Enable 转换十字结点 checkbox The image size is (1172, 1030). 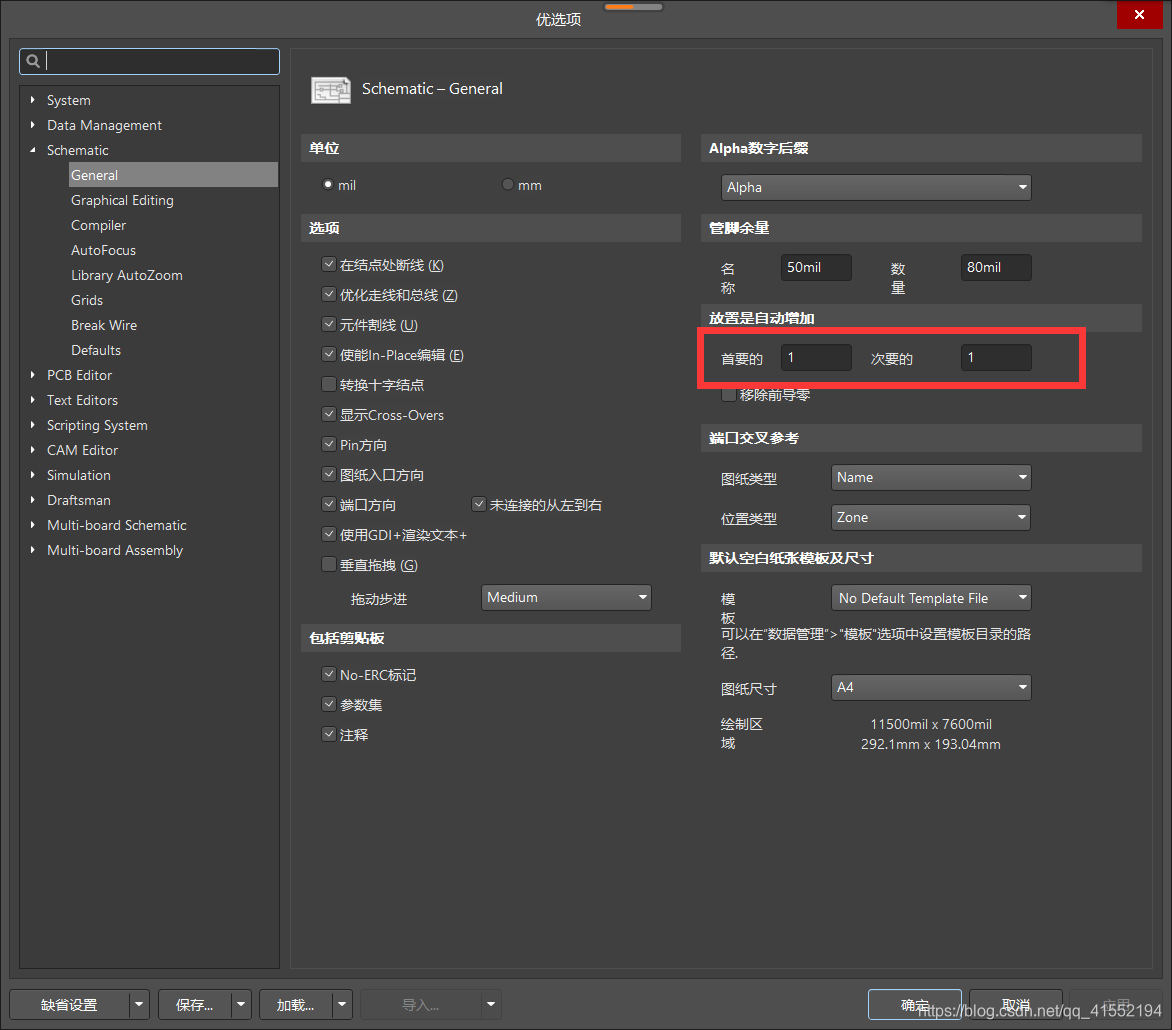pos(328,384)
